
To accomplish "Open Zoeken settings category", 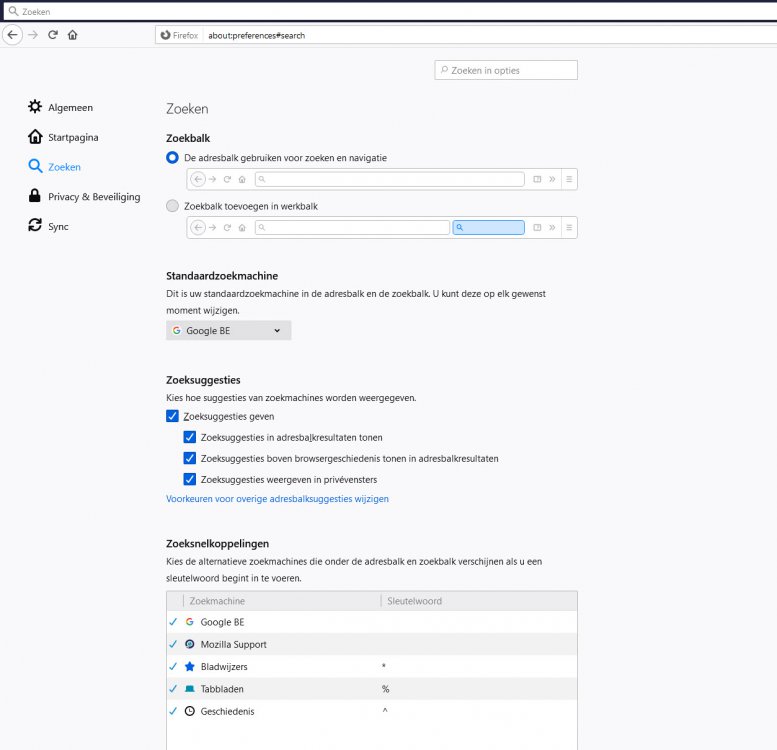I will tap(64, 167).
